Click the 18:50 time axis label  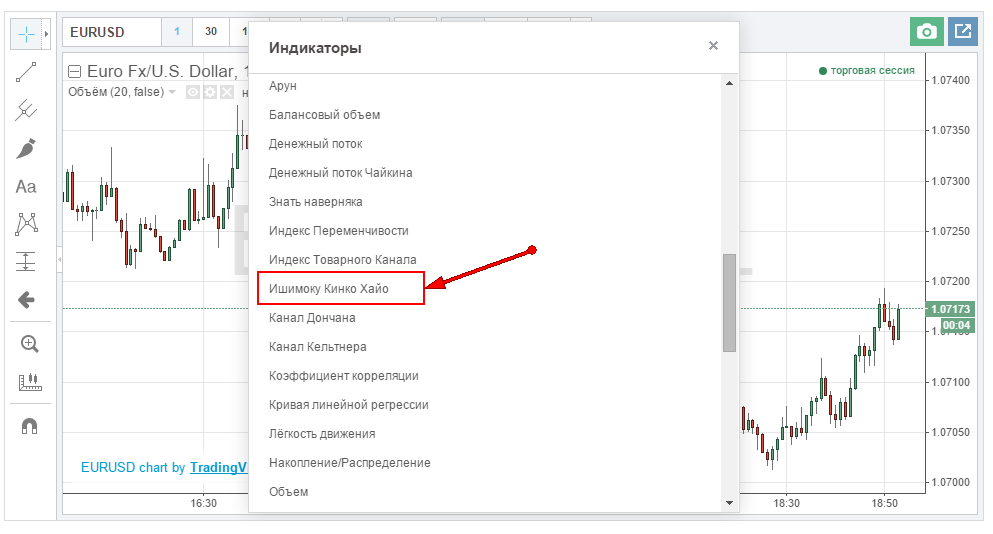(884, 504)
